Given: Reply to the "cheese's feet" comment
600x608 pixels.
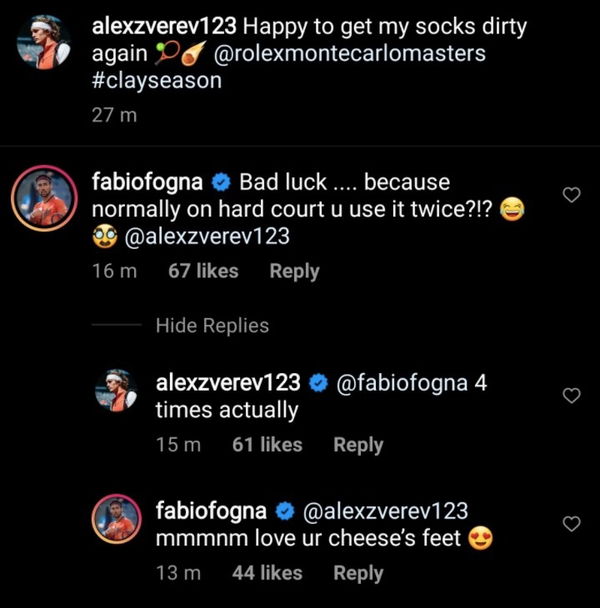Looking at the screenshot, I should click(x=358, y=573).
